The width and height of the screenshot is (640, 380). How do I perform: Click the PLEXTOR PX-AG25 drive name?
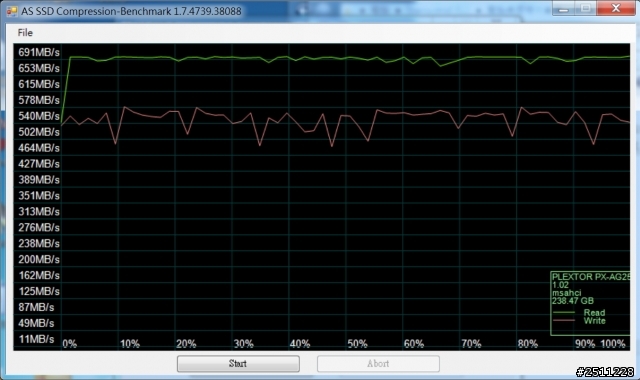(x=591, y=277)
